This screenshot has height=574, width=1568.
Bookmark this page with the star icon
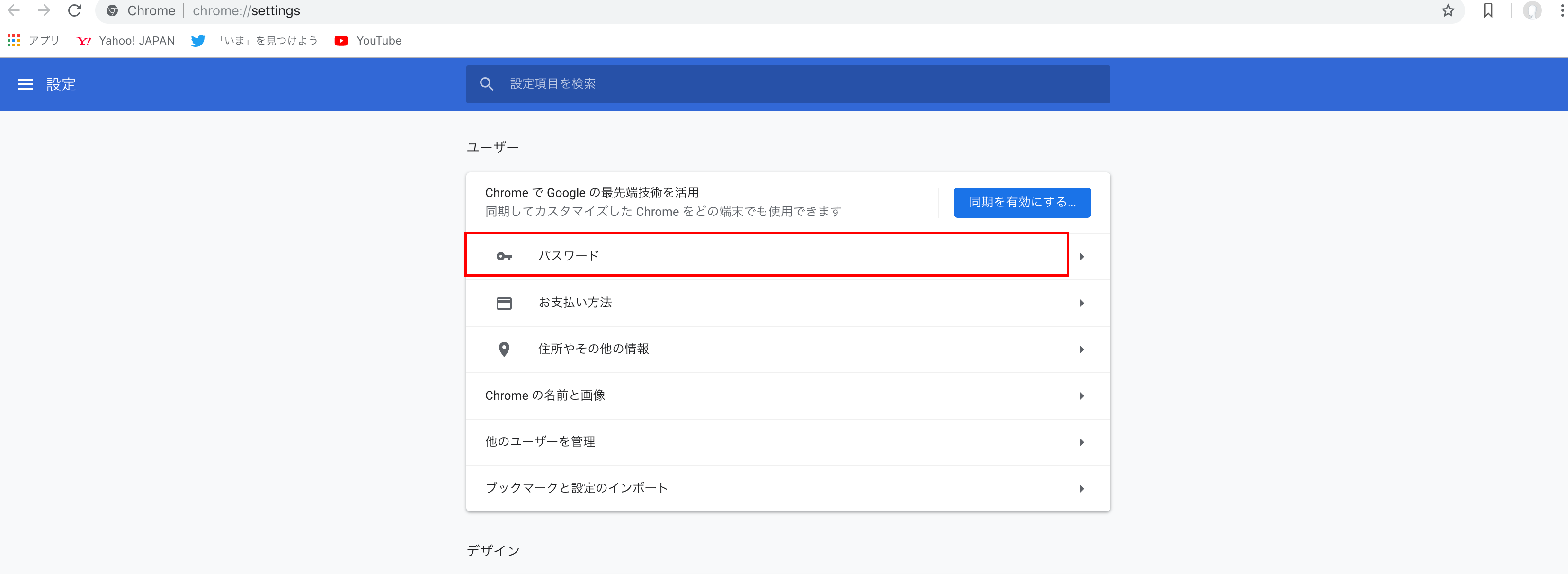click(1448, 10)
